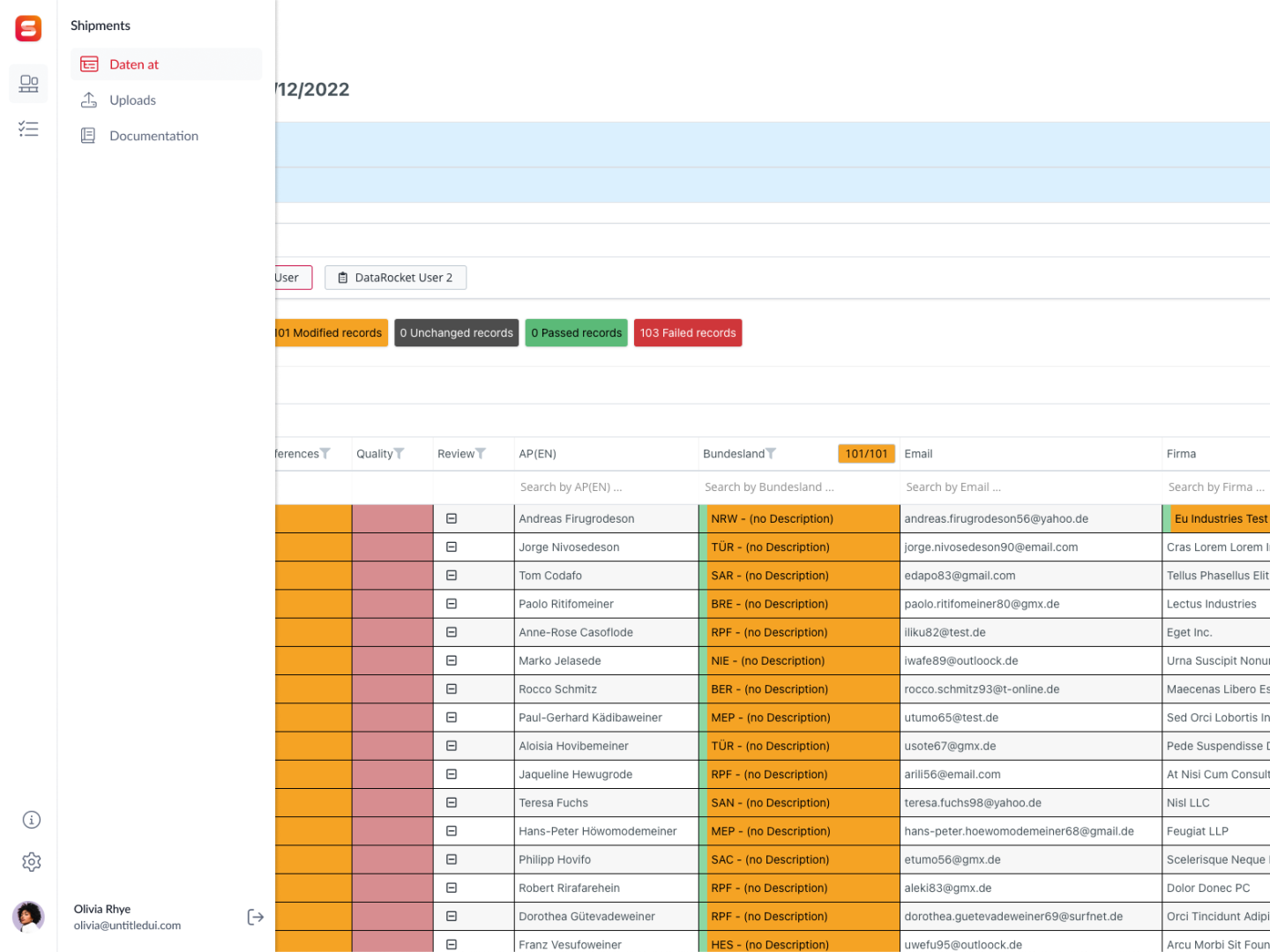Open the shipments dashboard sidebar icon
Image resolution: width=1270 pixels, height=952 pixels.
(28, 84)
